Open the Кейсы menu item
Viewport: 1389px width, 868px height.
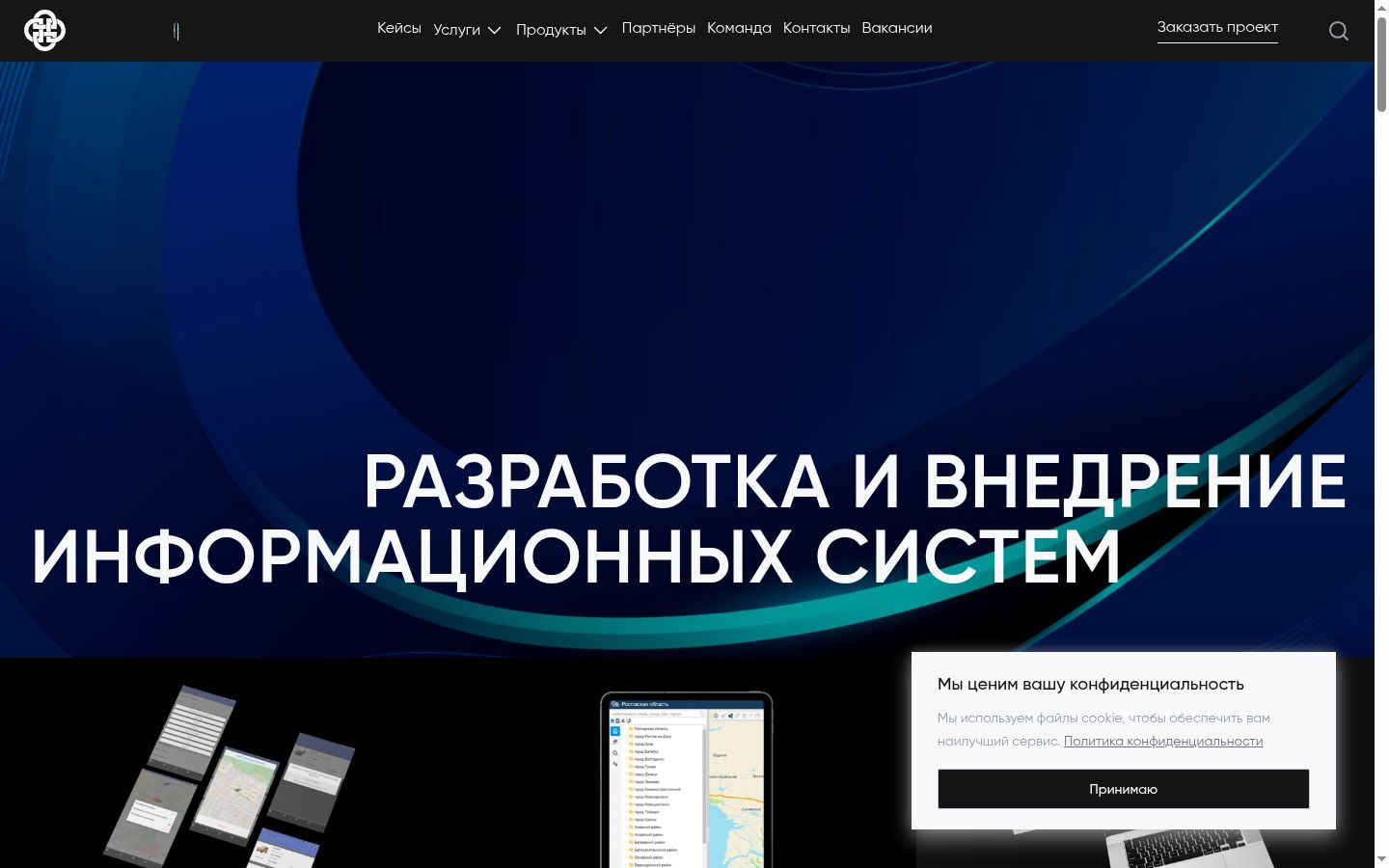399,28
